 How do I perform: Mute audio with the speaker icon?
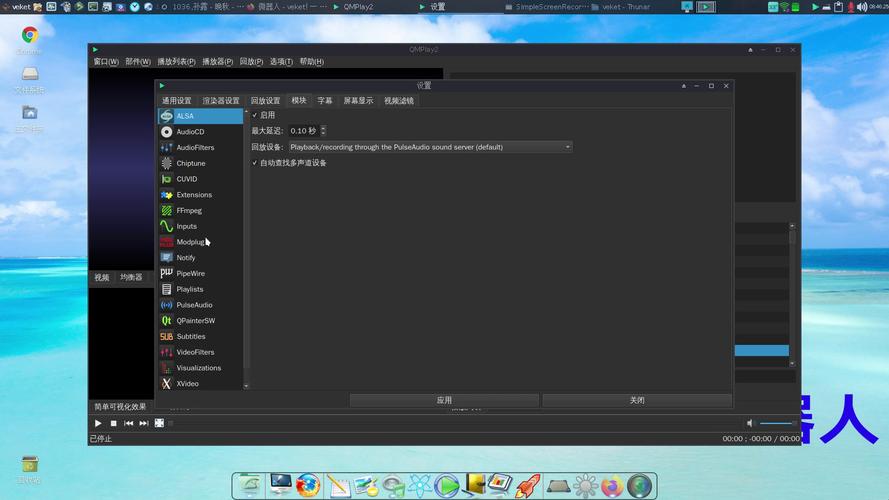click(x=750, y=423)
